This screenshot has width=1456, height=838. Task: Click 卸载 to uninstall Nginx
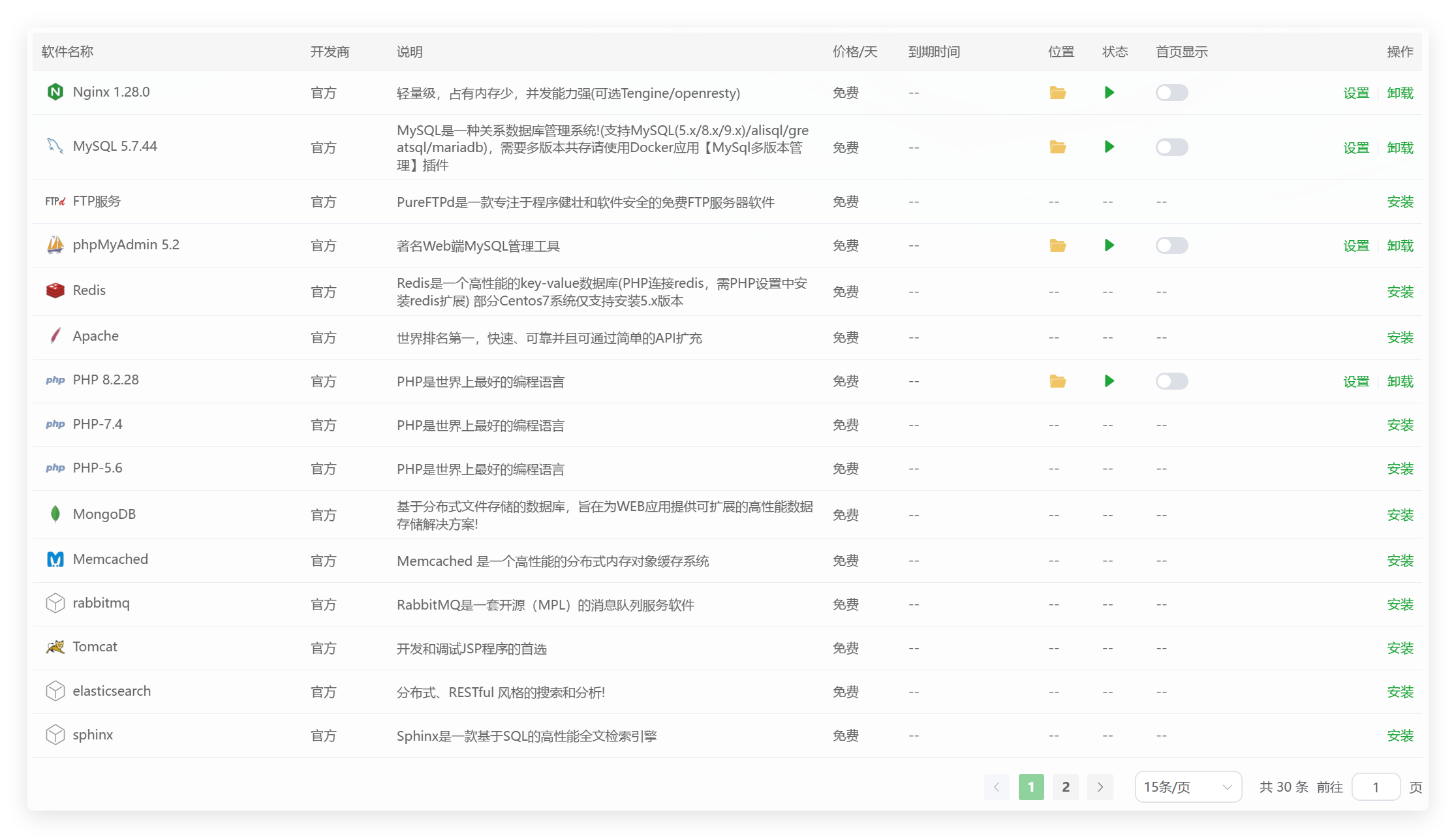pyautogui.click(x=1400, y=93)
